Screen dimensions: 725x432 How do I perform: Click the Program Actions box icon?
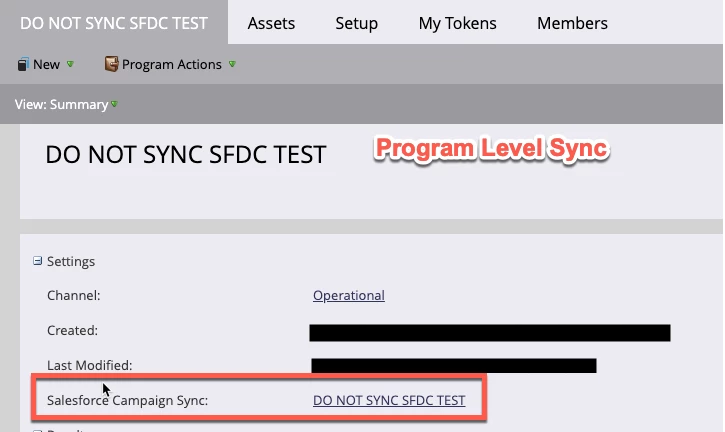(111, 64)
